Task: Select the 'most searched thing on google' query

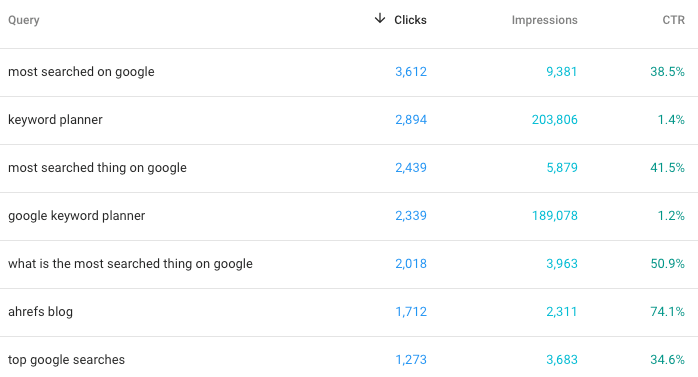Action: point(97,168)
